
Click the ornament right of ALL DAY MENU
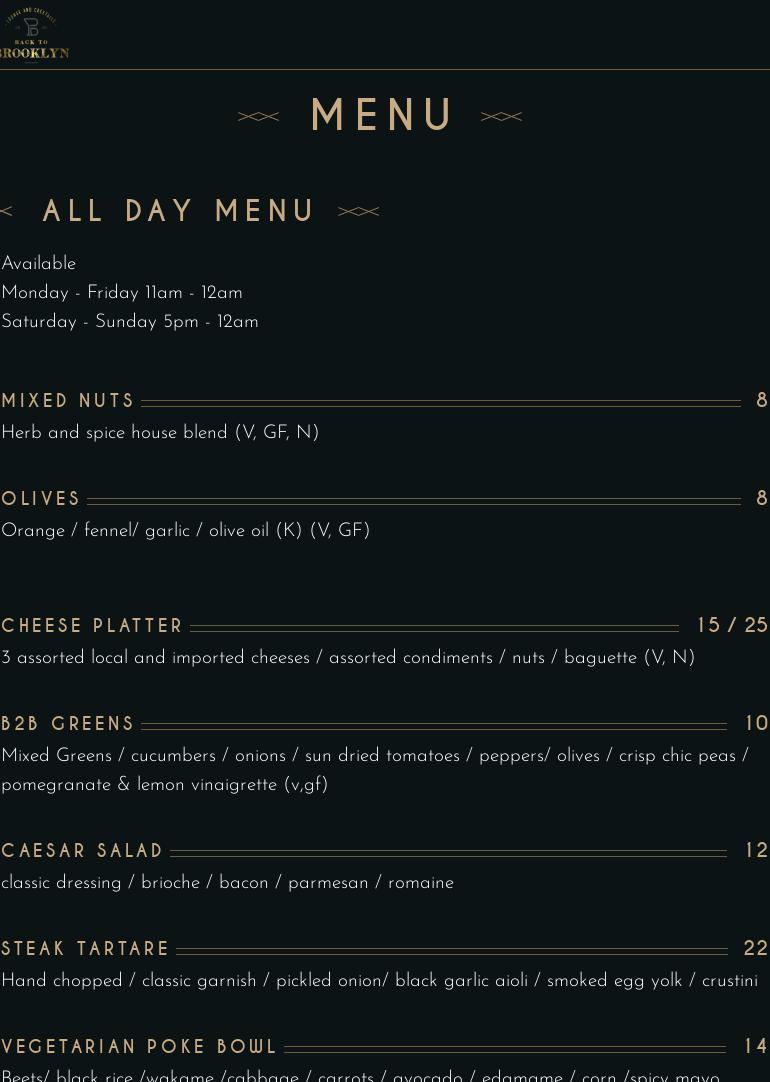pos(359,212)
